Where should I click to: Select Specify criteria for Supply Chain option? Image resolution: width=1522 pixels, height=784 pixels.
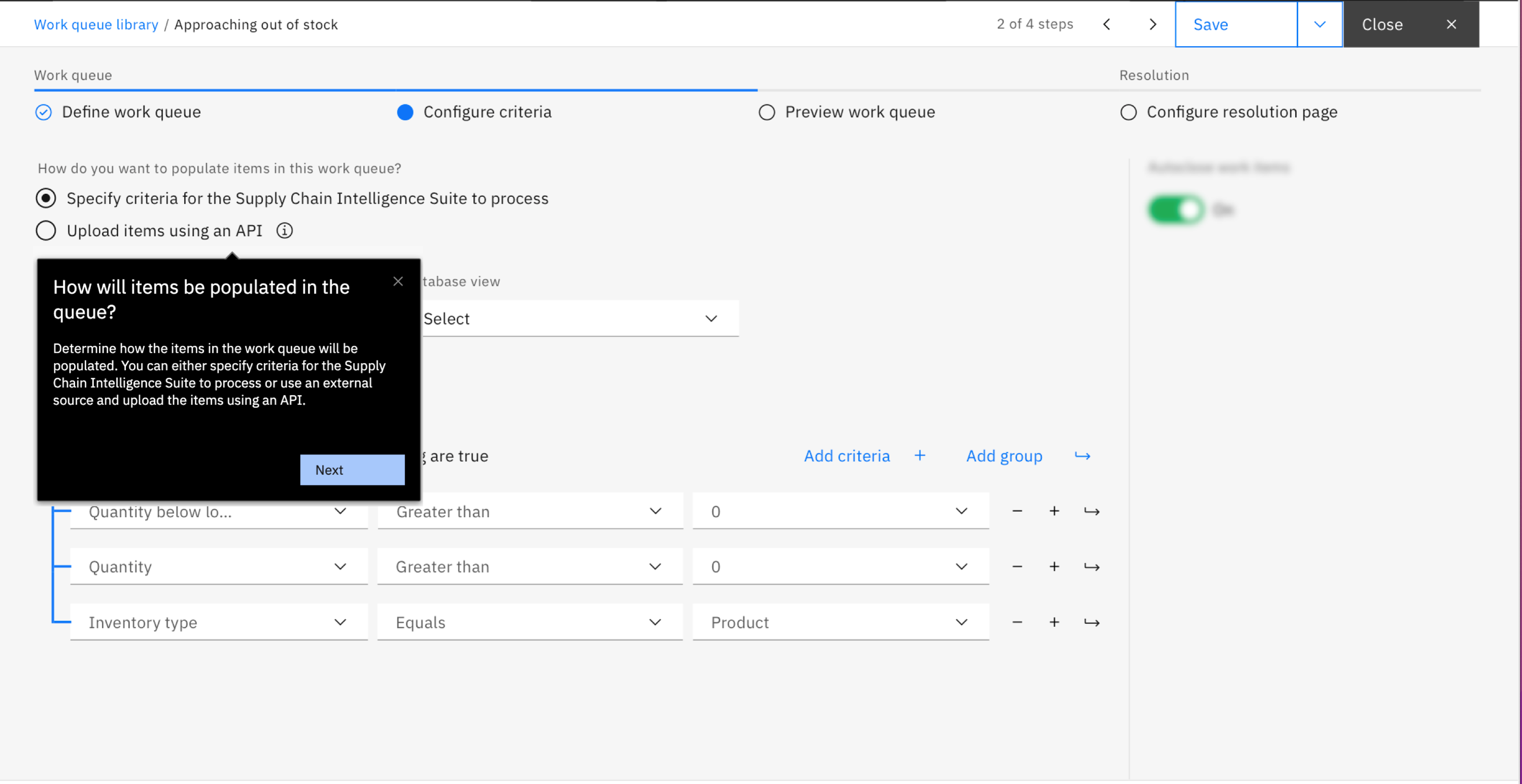tap(46, 198)
